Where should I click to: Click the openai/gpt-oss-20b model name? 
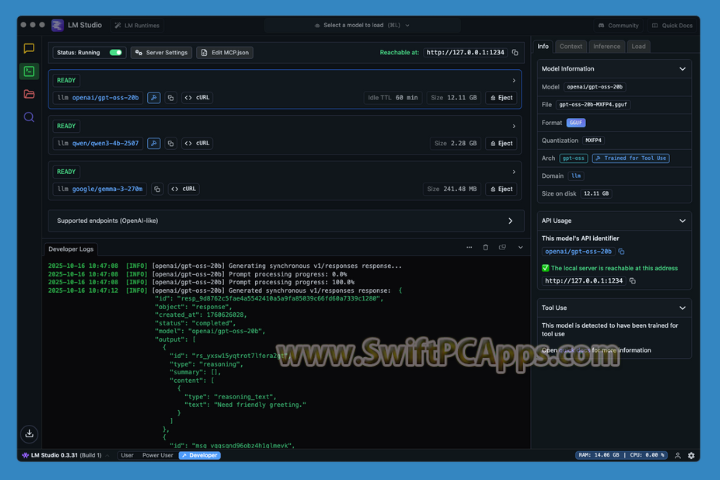pos(105,97)
